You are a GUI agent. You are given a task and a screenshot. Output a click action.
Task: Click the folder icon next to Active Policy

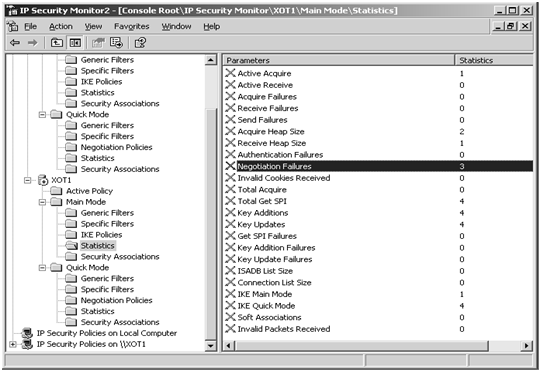(x=56, y=191)
